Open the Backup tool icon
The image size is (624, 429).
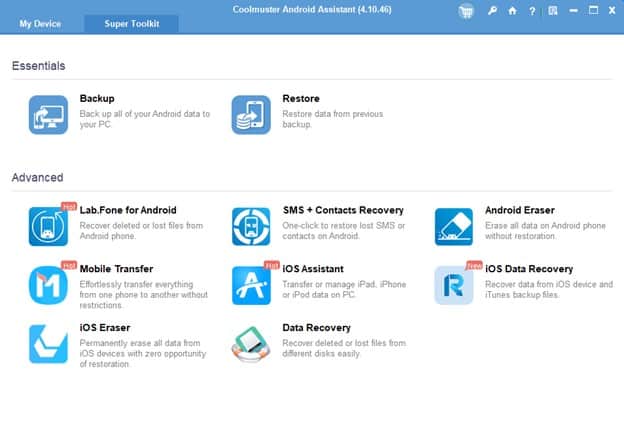tap(49, 115)
